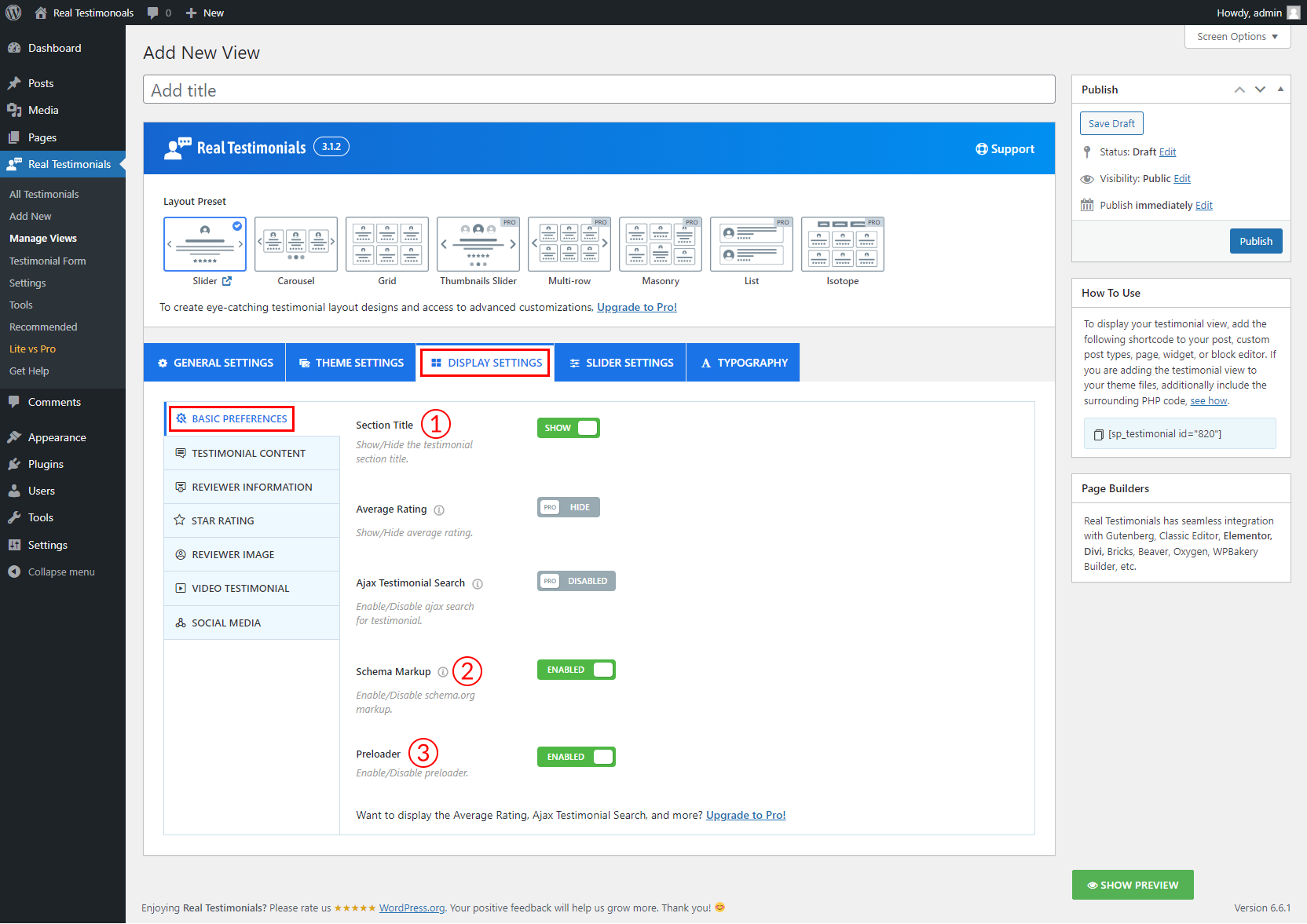Open the Theme Settings tab
The height and width of the screenshot is (924, 1307).
351,363
